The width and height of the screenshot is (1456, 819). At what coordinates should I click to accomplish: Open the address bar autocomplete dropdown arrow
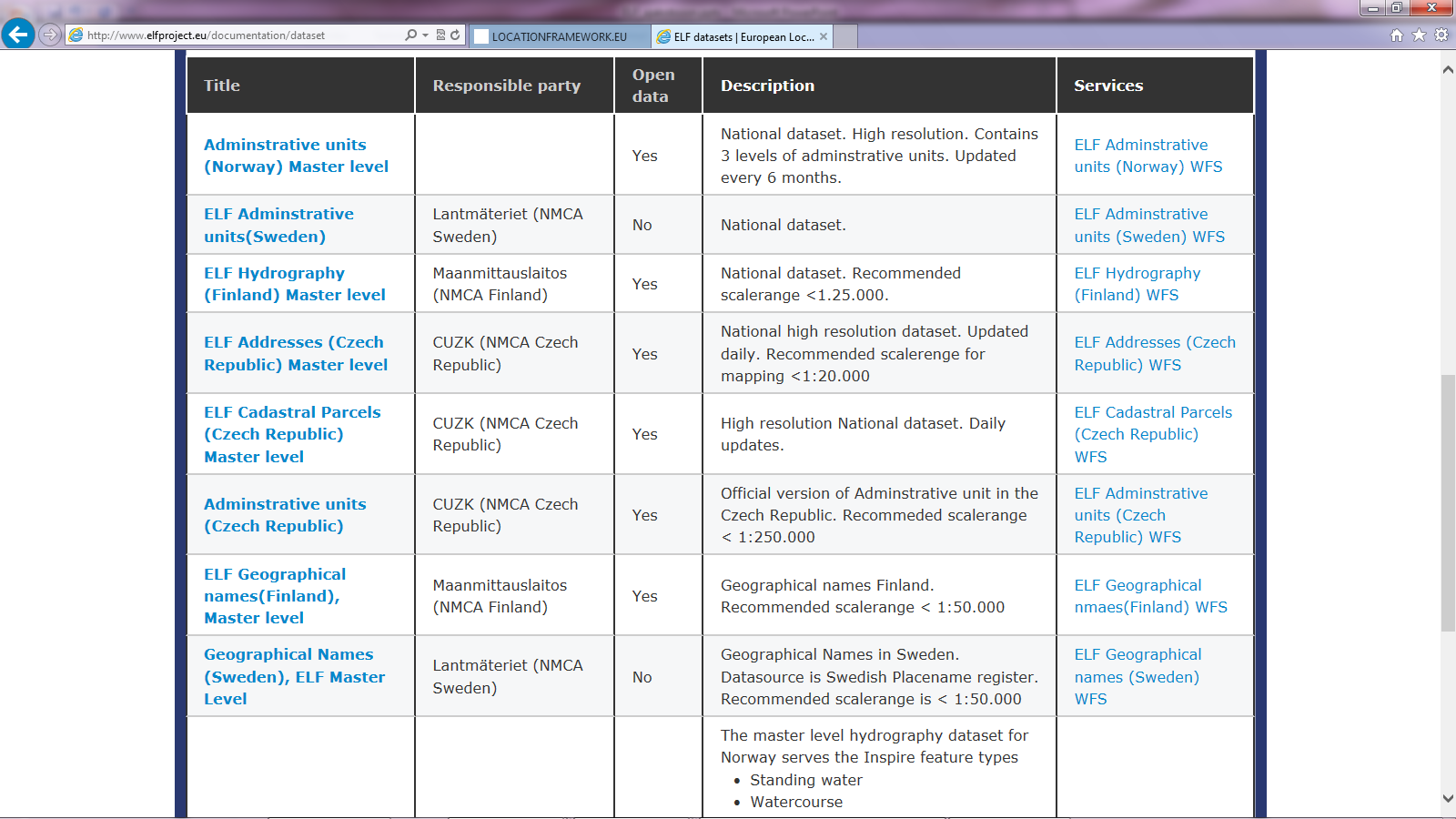(425, 35)
